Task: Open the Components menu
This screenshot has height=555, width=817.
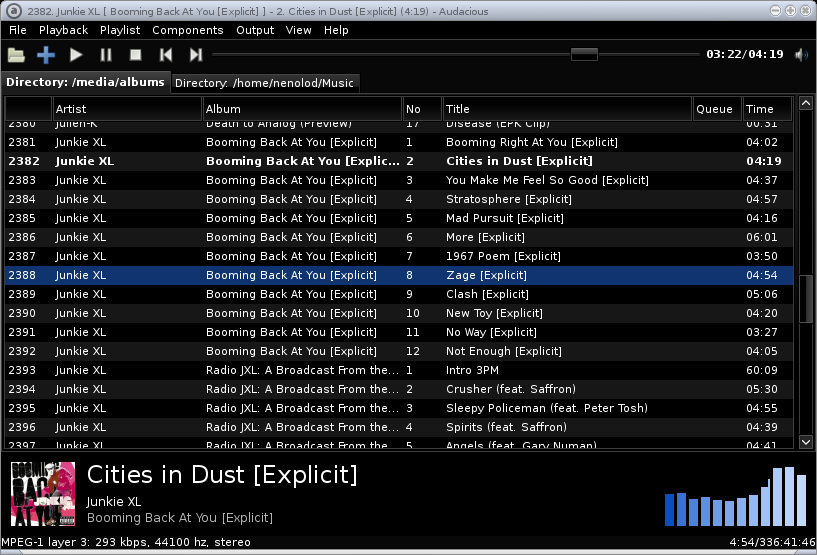Action: click(x=188, y=30)
